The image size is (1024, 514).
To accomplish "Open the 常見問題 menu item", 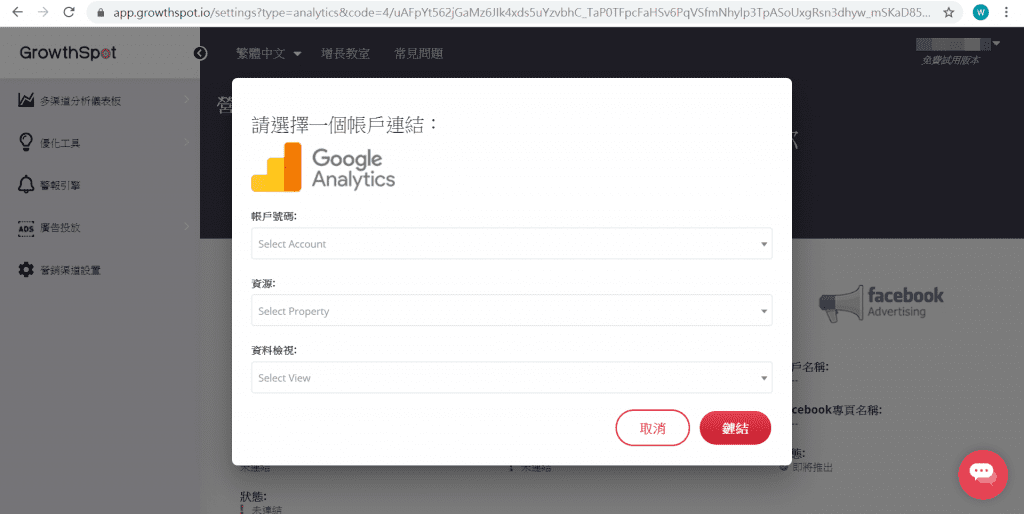I will [419, 54].
